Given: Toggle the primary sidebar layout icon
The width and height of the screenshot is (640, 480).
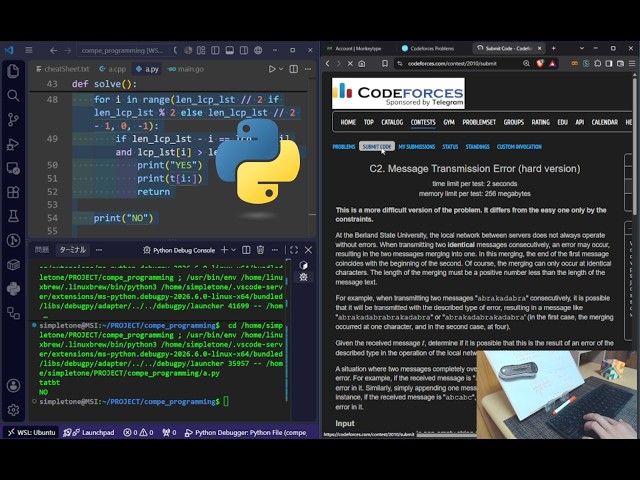Looking at the screenshot, I should [x=216, y=50].
